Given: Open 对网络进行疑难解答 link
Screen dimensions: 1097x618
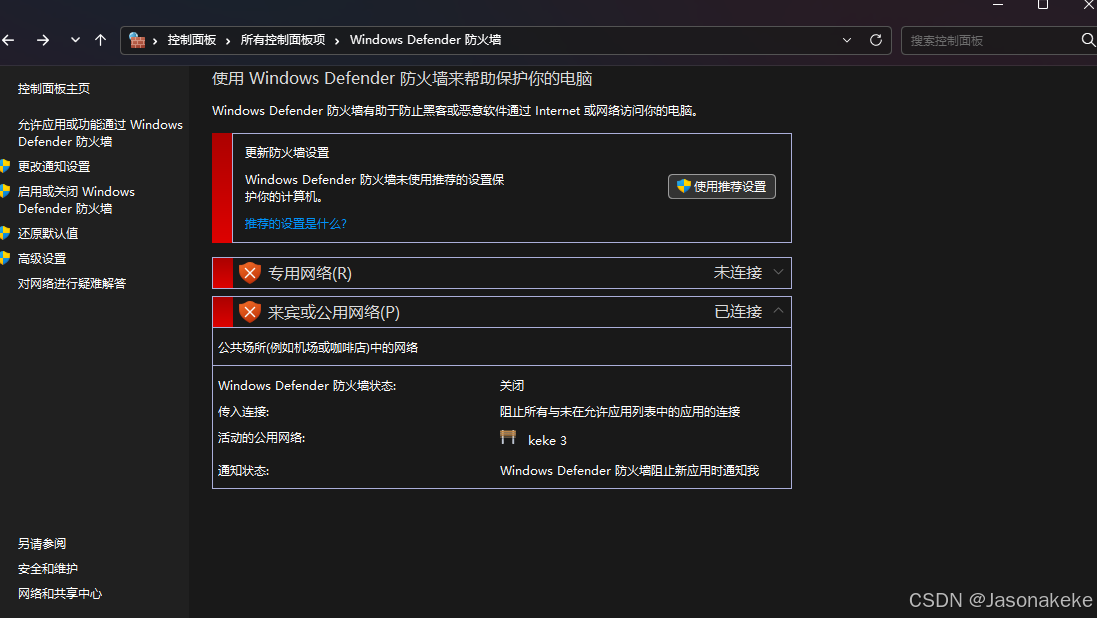Looking at the screenshot, I should [x=72, y=283].
